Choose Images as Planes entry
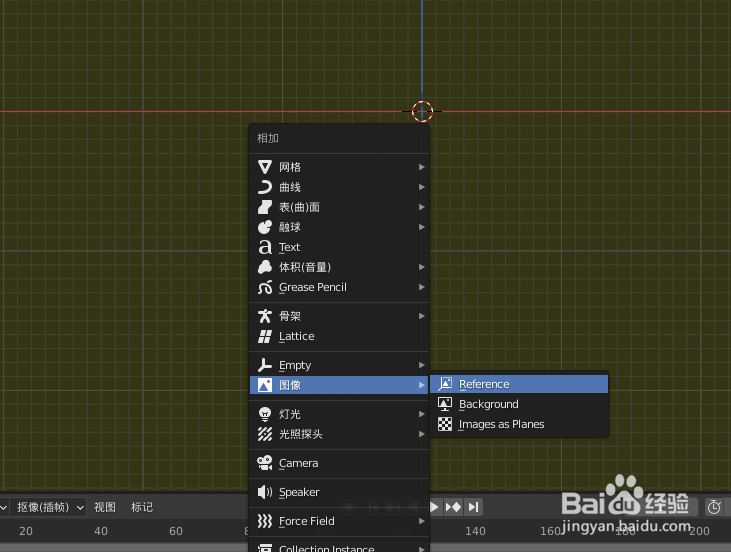The width and height of the screenshot is (731, 552). pos(519,424)
